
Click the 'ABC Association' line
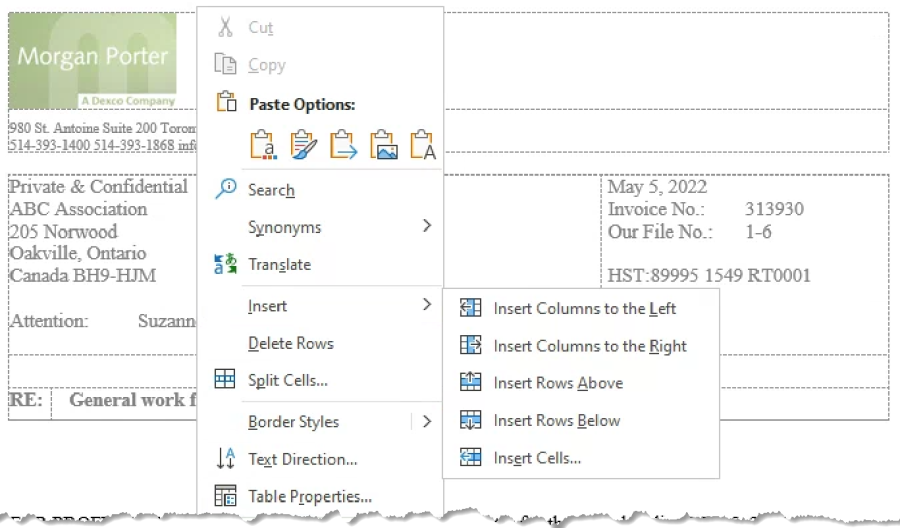coord(79,209)
